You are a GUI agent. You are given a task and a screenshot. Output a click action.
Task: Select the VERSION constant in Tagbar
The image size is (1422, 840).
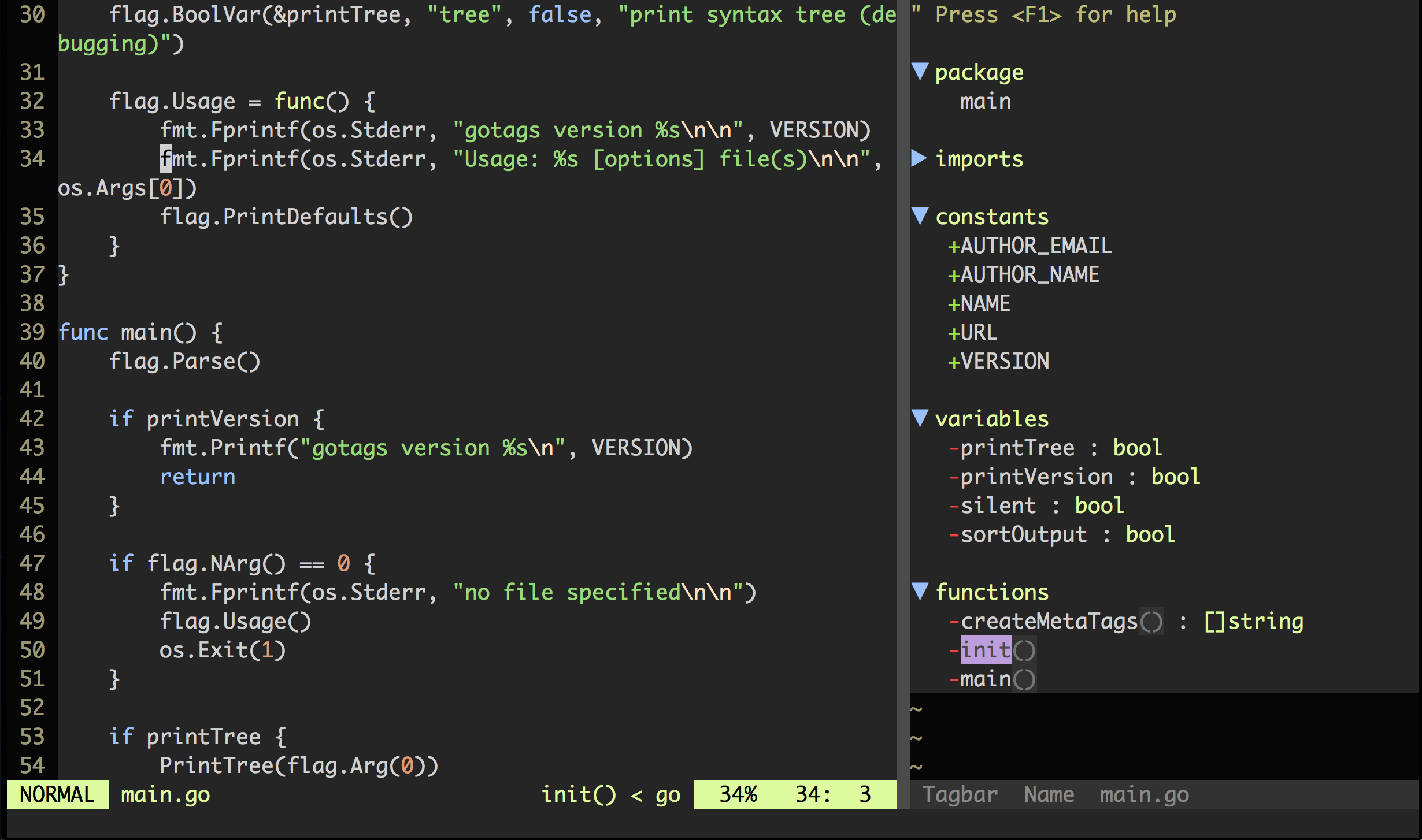(1004, 362)
